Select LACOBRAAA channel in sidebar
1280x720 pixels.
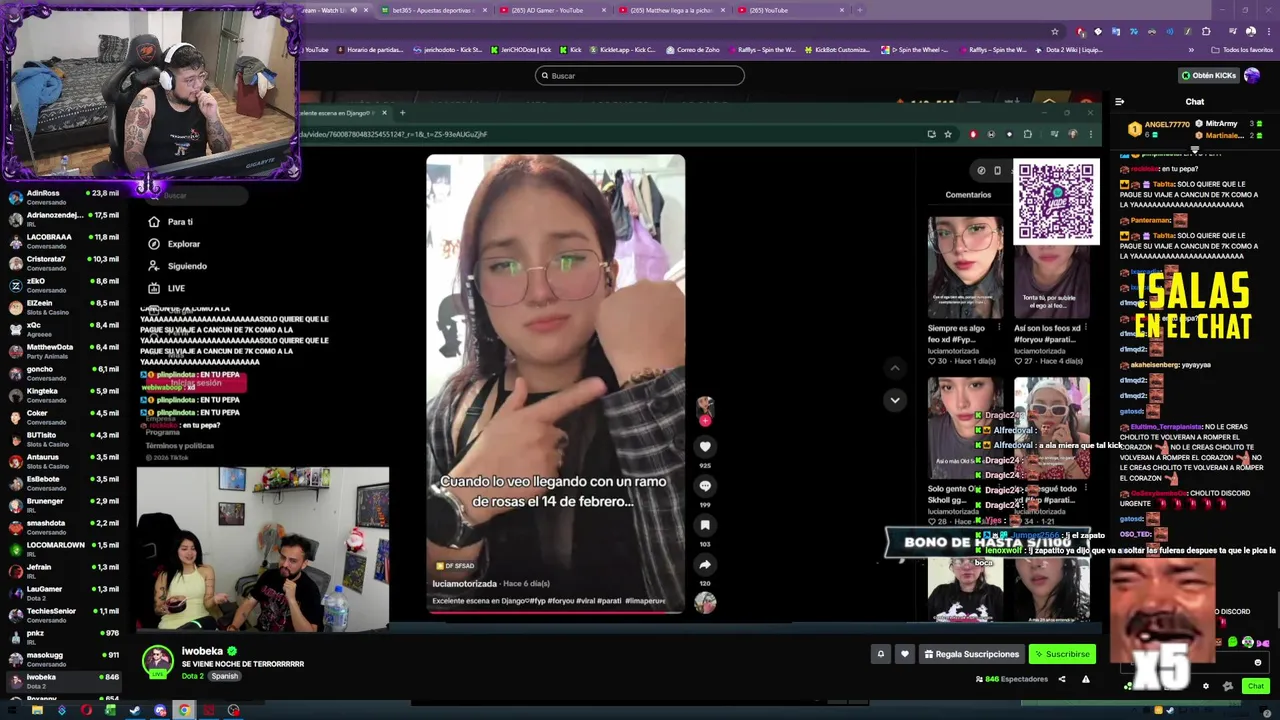[62, 241]
